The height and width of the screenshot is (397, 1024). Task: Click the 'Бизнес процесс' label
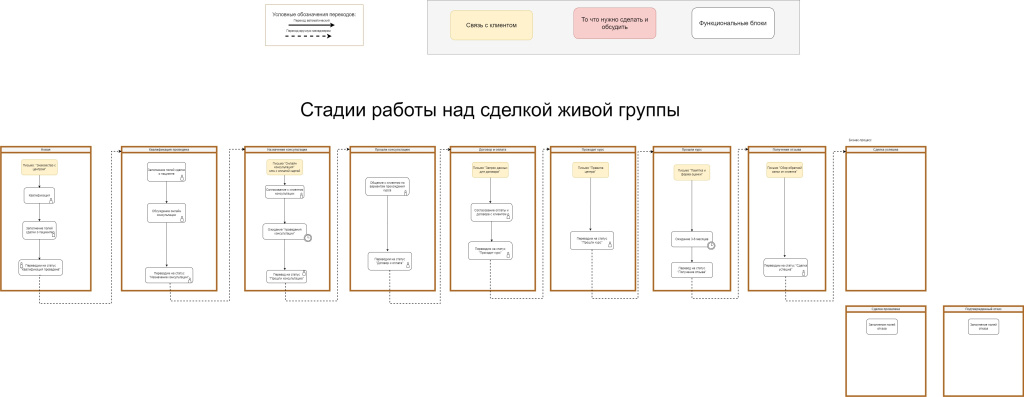point(860,140)
